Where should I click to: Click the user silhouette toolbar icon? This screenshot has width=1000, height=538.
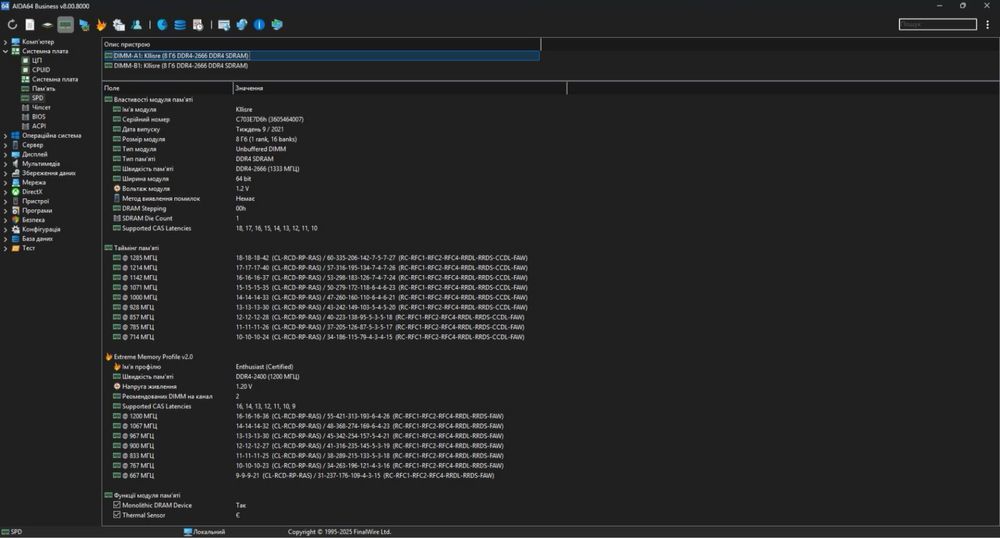click(x=136, y=25)
